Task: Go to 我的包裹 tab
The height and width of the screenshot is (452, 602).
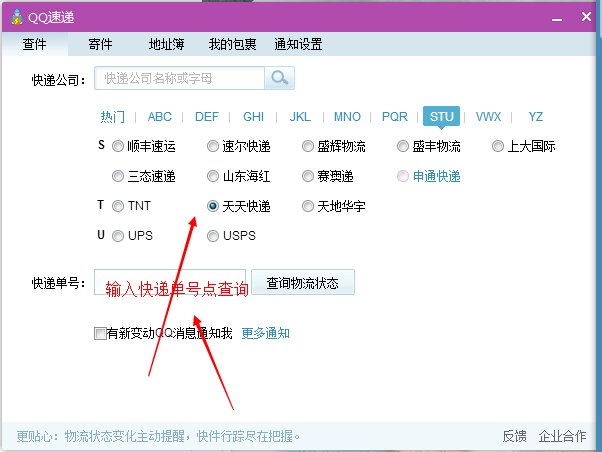Action: pyautogui.click(x=233, y=44)
